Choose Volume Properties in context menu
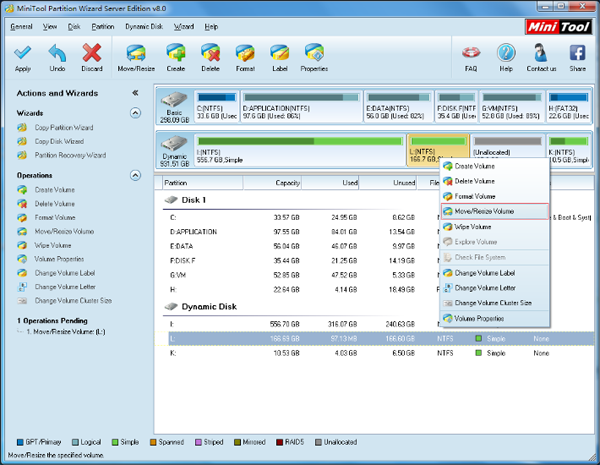The image size is (600, 465). tap(495, 318)
